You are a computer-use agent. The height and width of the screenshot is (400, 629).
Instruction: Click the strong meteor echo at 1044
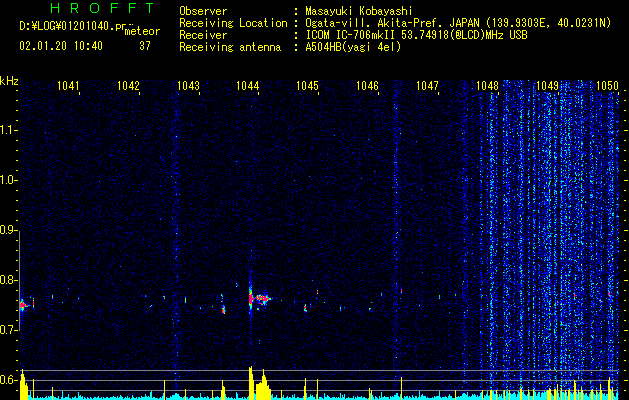click(x=258, y=298)
